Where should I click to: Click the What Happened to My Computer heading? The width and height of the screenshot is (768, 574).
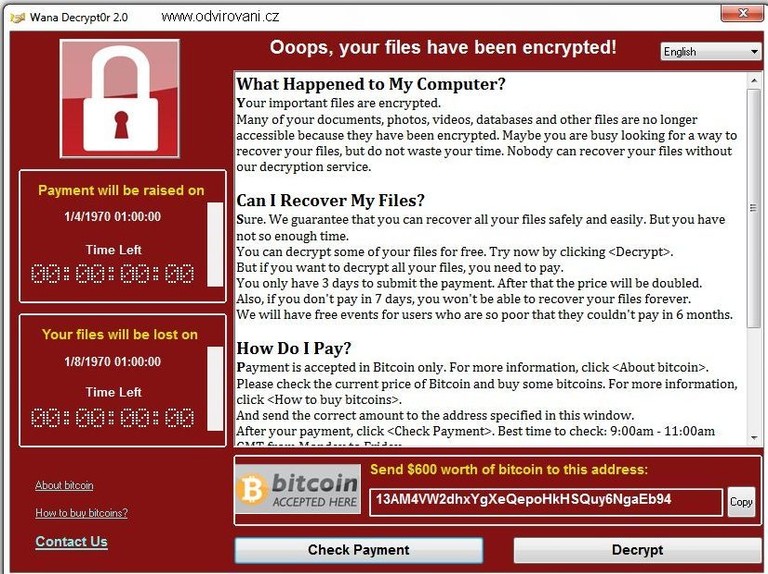click(x=371, y=84)
